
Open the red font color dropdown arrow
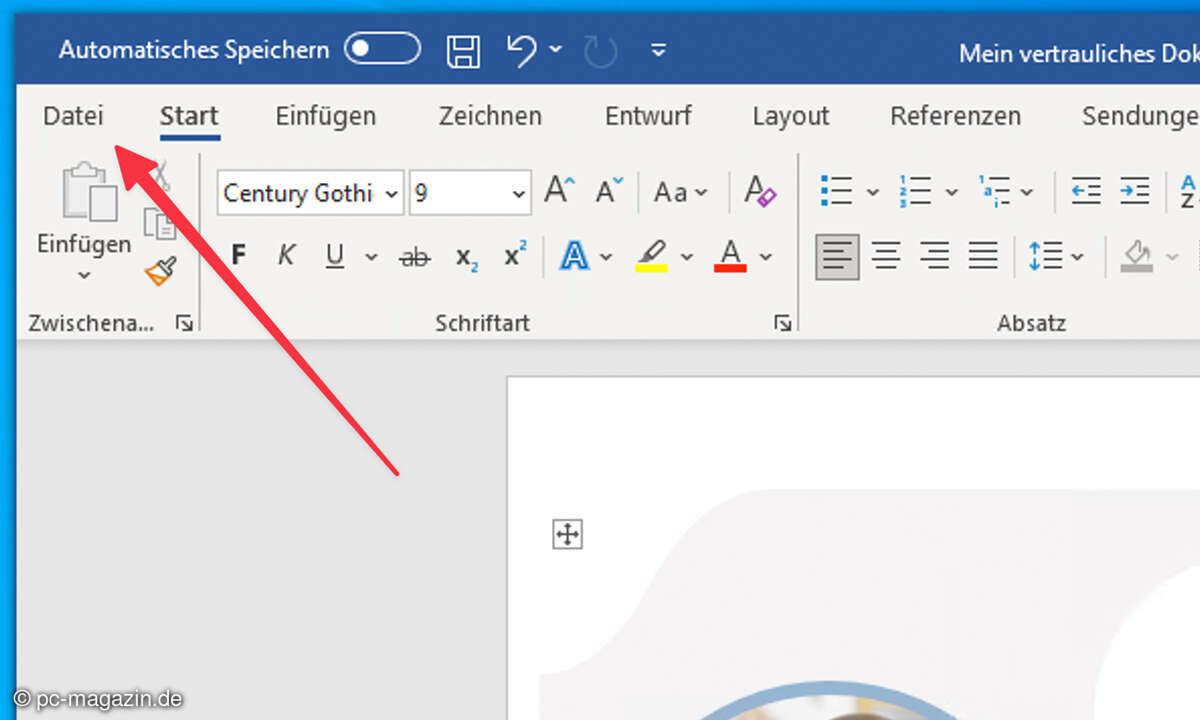tap(766, 257)
